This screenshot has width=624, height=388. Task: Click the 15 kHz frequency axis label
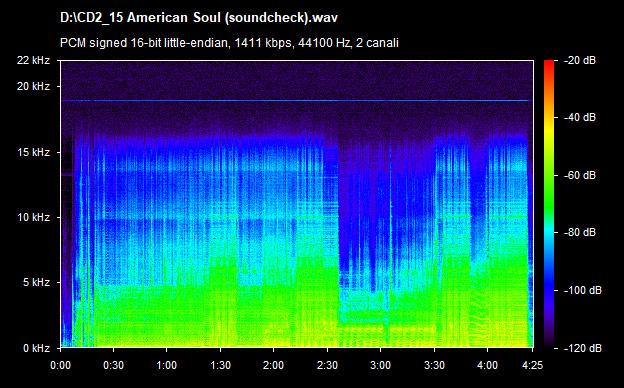33,152
